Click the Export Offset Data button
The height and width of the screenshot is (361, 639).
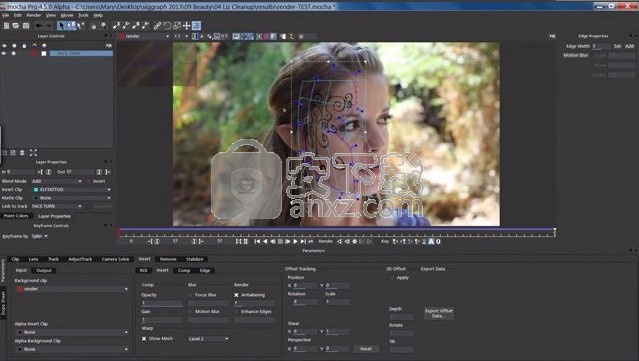coord(439,313)
